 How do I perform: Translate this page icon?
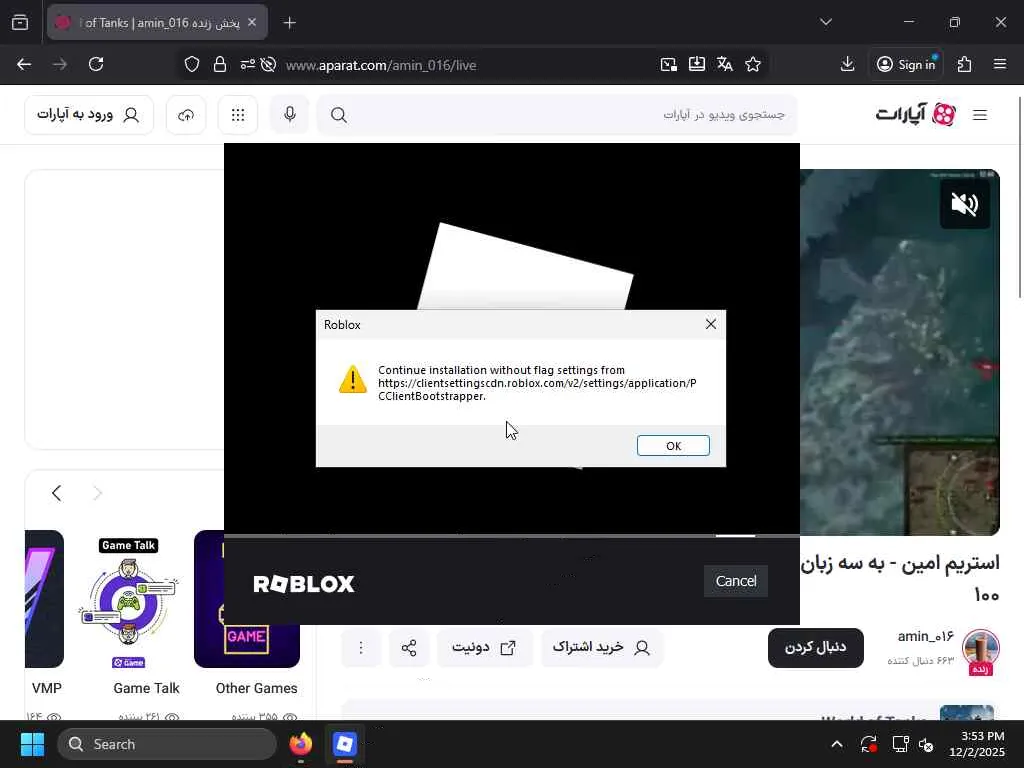(x=724, y=64)
